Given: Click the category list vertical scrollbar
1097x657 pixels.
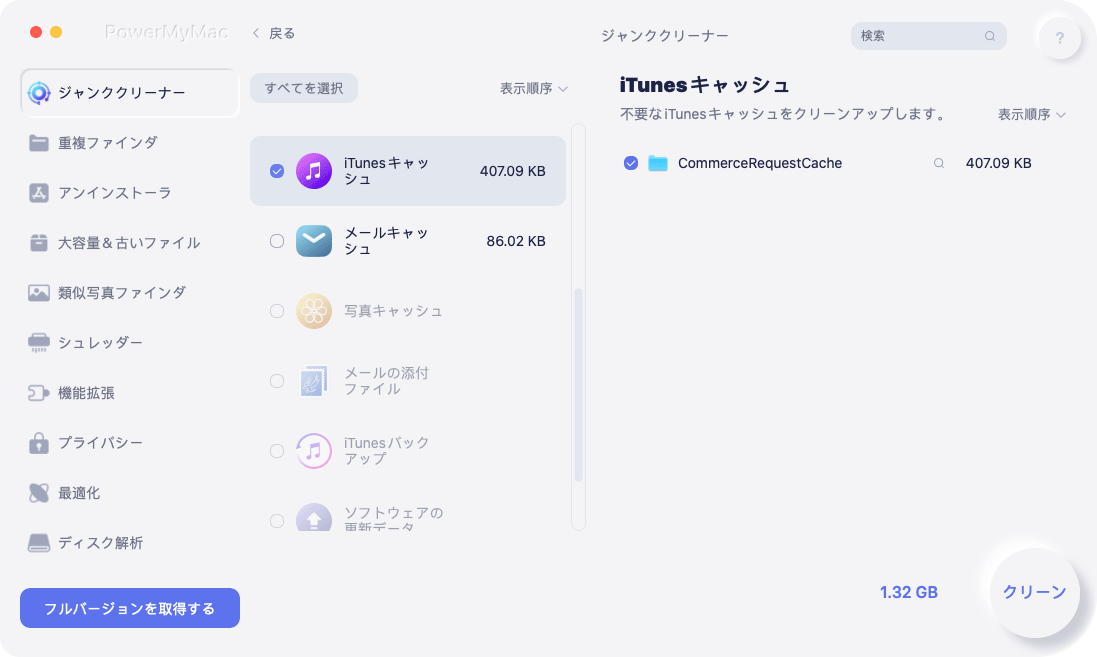Looking at the screenshot, I should pos(579,385).
